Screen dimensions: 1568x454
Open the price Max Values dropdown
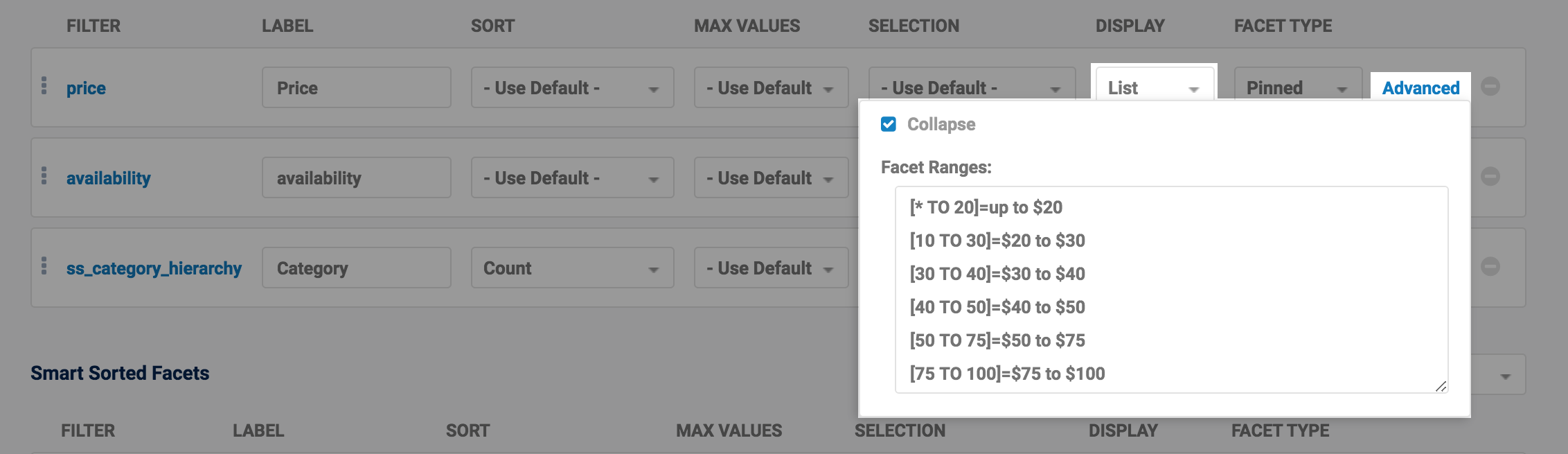click(x=770, y=88)
